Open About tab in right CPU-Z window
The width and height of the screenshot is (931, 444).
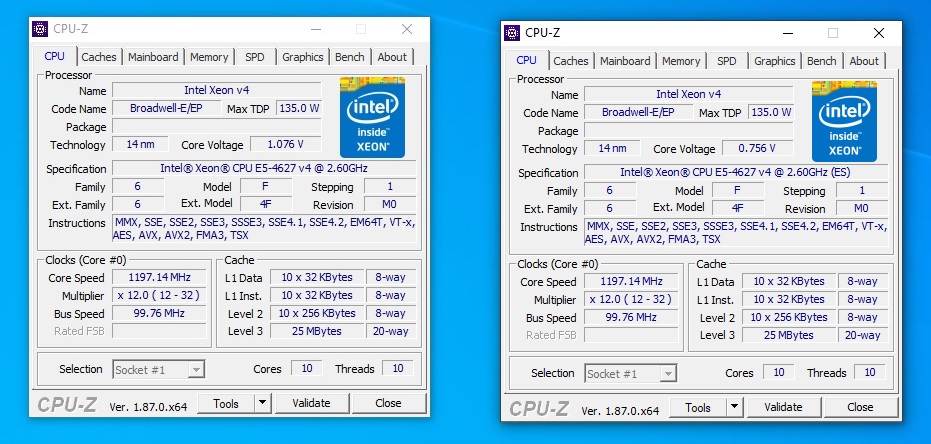pyautogui.click(x=864, y=61)
